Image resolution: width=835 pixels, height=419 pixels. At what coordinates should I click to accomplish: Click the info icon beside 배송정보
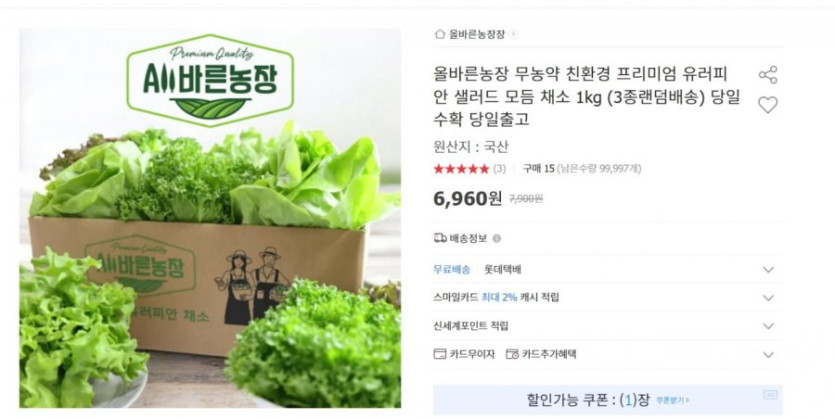[496, 239]
